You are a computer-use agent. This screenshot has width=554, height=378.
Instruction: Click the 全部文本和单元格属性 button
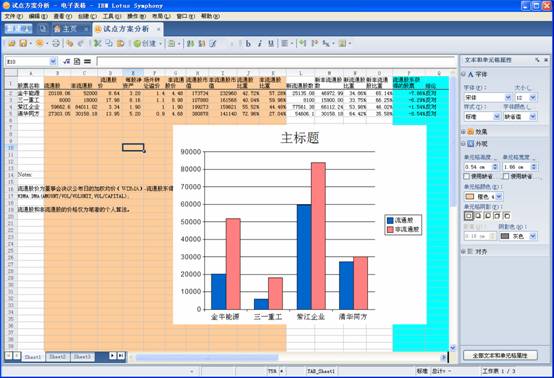pyautogui.click(x=500, y=355)
